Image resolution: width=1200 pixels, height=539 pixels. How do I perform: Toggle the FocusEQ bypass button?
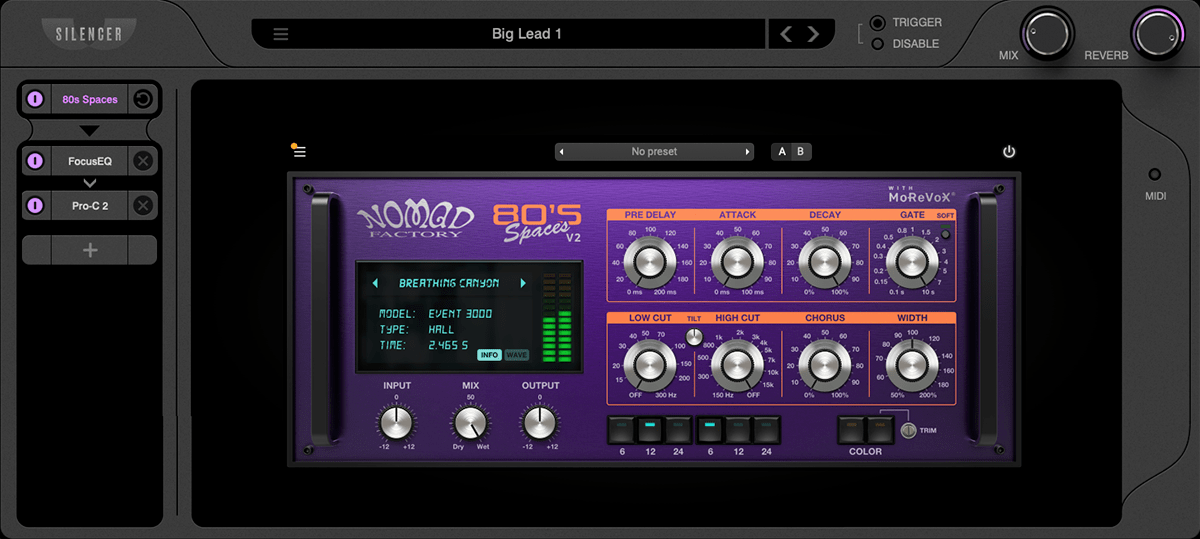coord(35,161)
